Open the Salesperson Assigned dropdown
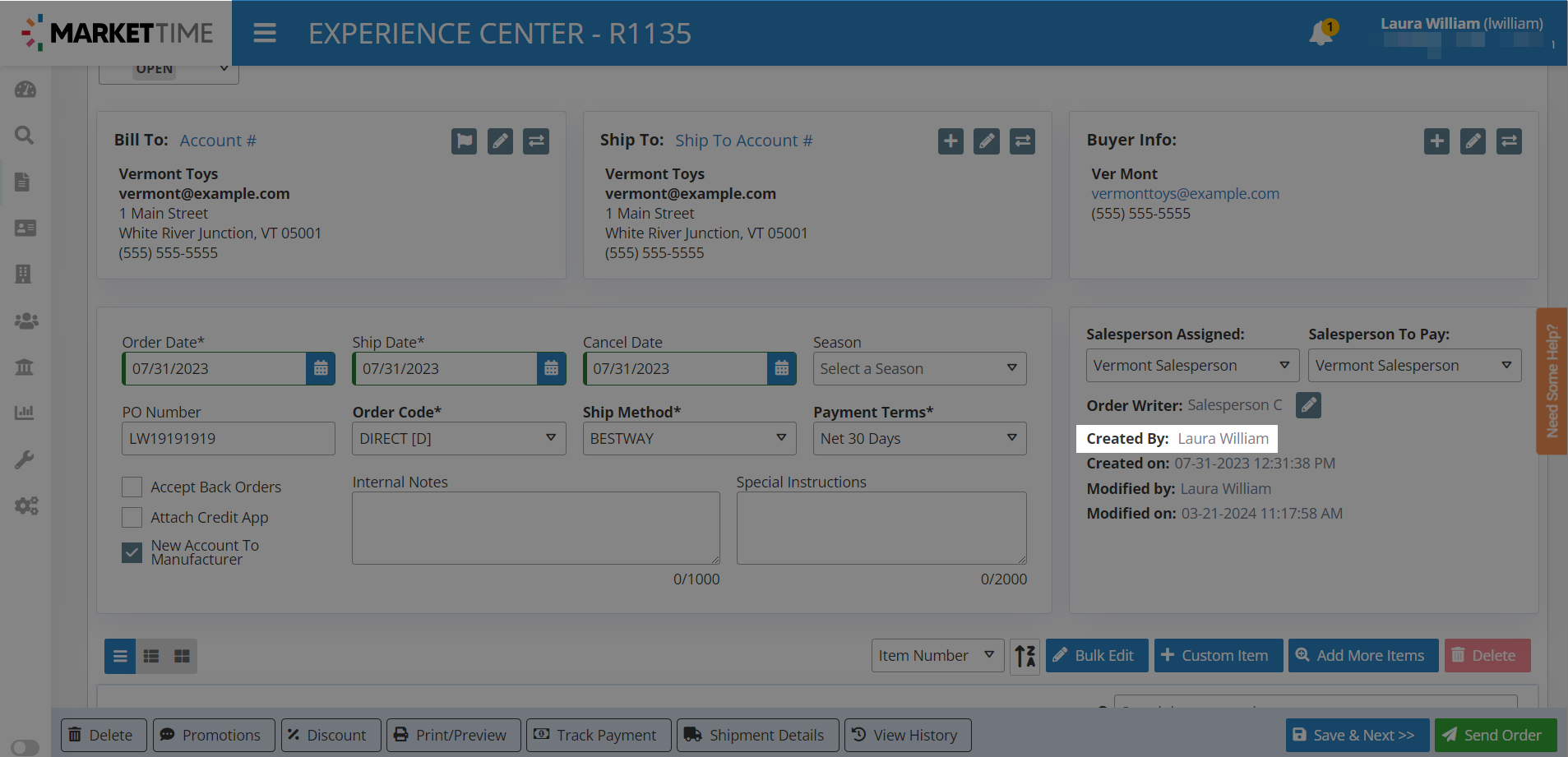The height and width of the screenshot is (757, 1568). 1191,366
